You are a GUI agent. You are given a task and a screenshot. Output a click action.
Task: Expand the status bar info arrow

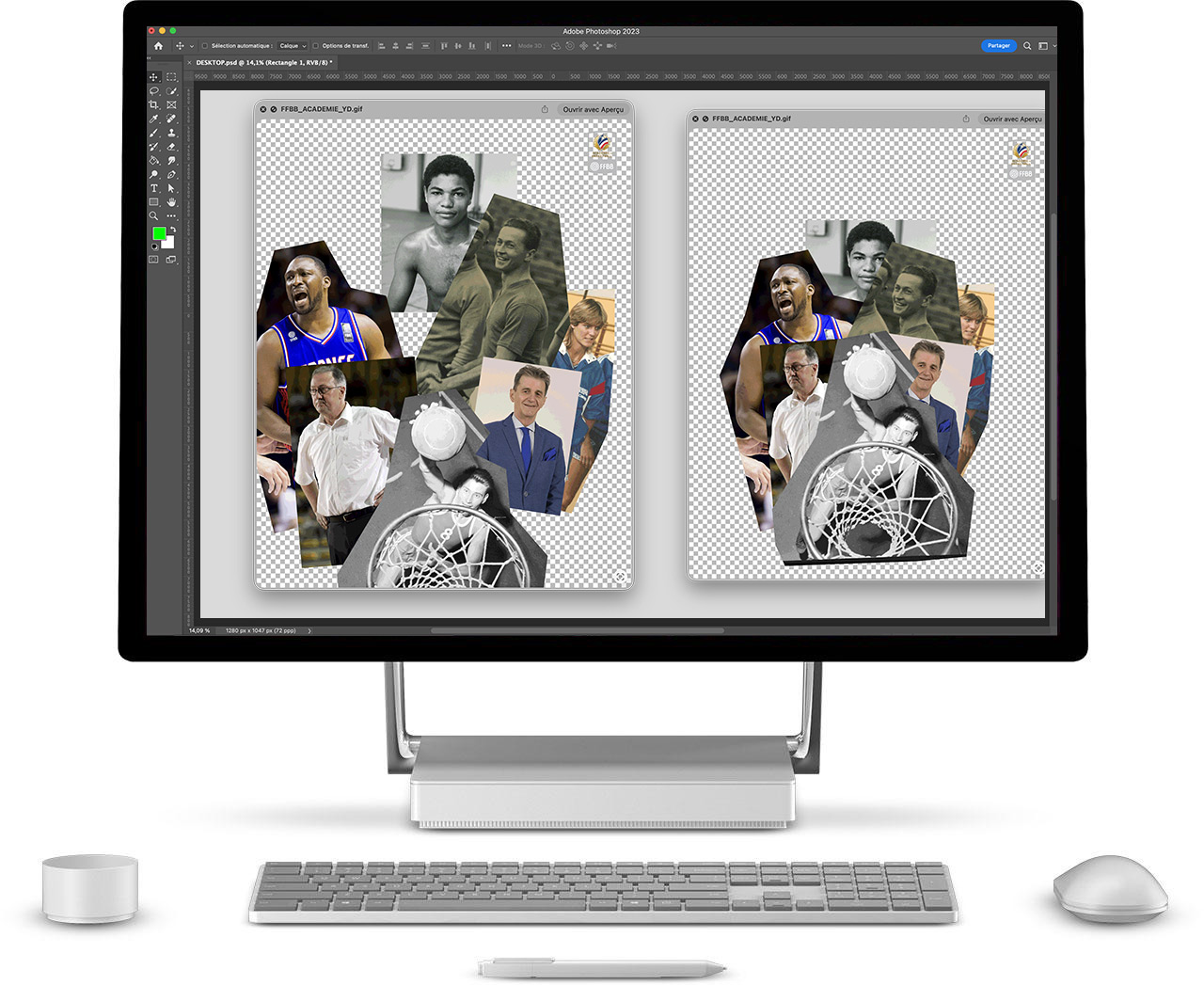[309, 630]
